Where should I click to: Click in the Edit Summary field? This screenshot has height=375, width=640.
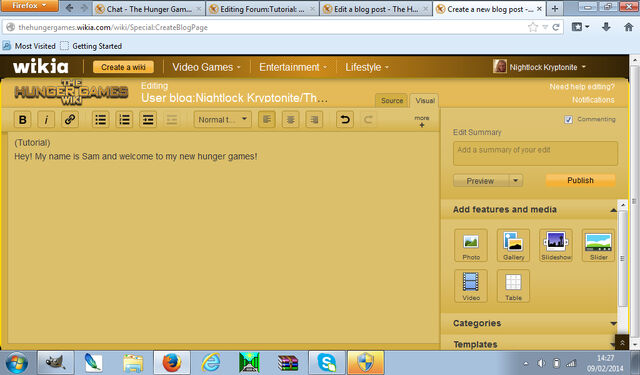coord(535,153)
